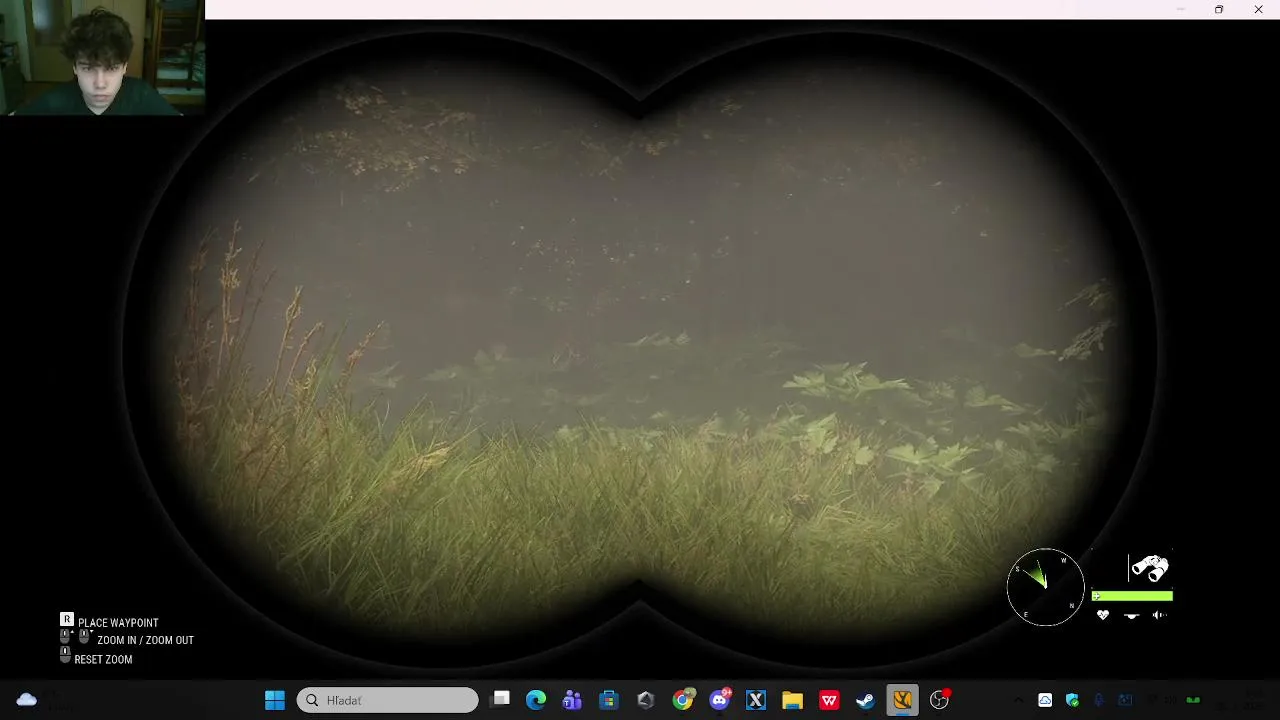This screenshot has height=720, width=1280.
Task: Open WPS Office from the taskbar
Action: 829,700
